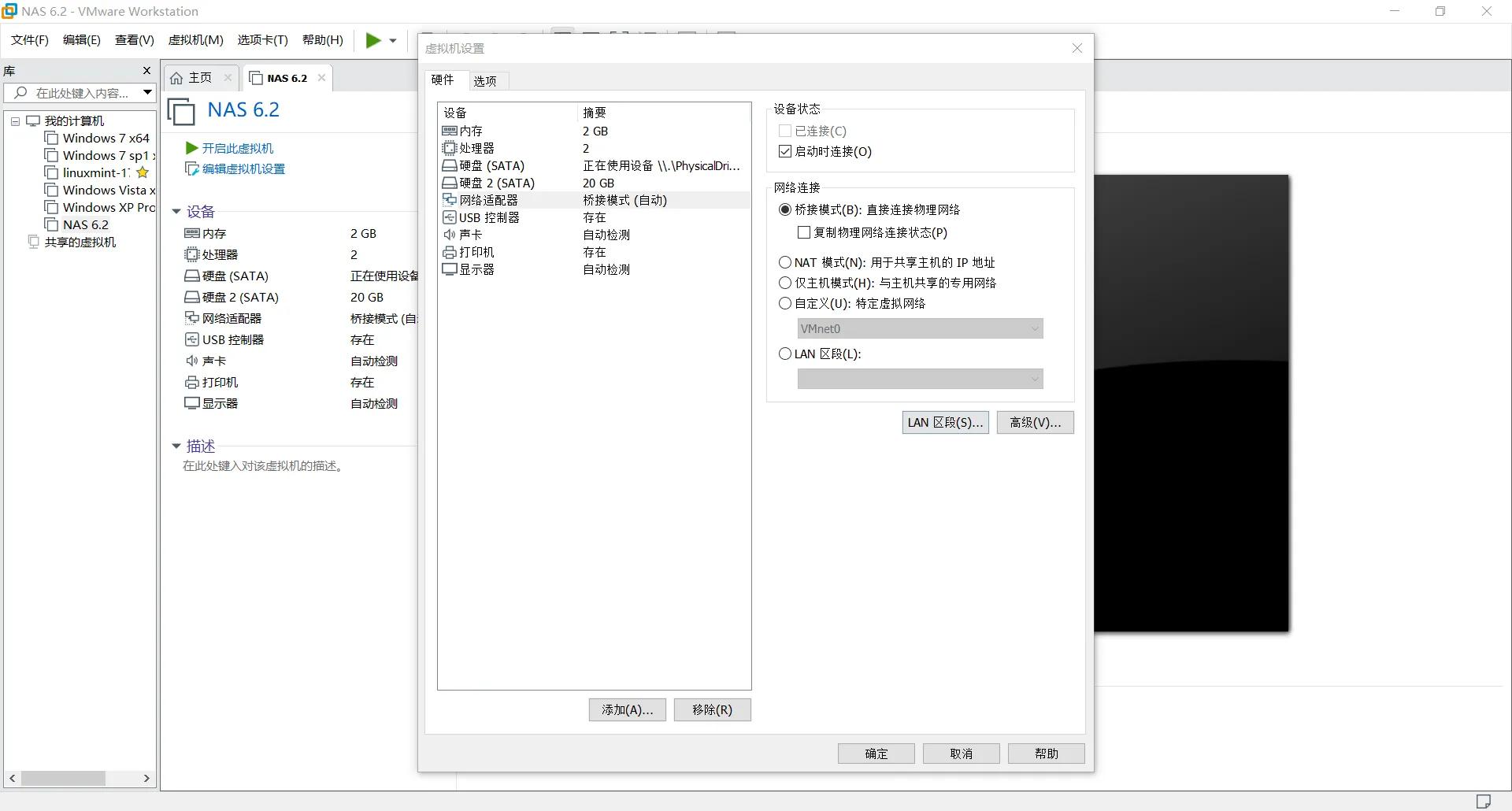
Task: Select the USB 控制器 device icon
Action: [450, 217]
